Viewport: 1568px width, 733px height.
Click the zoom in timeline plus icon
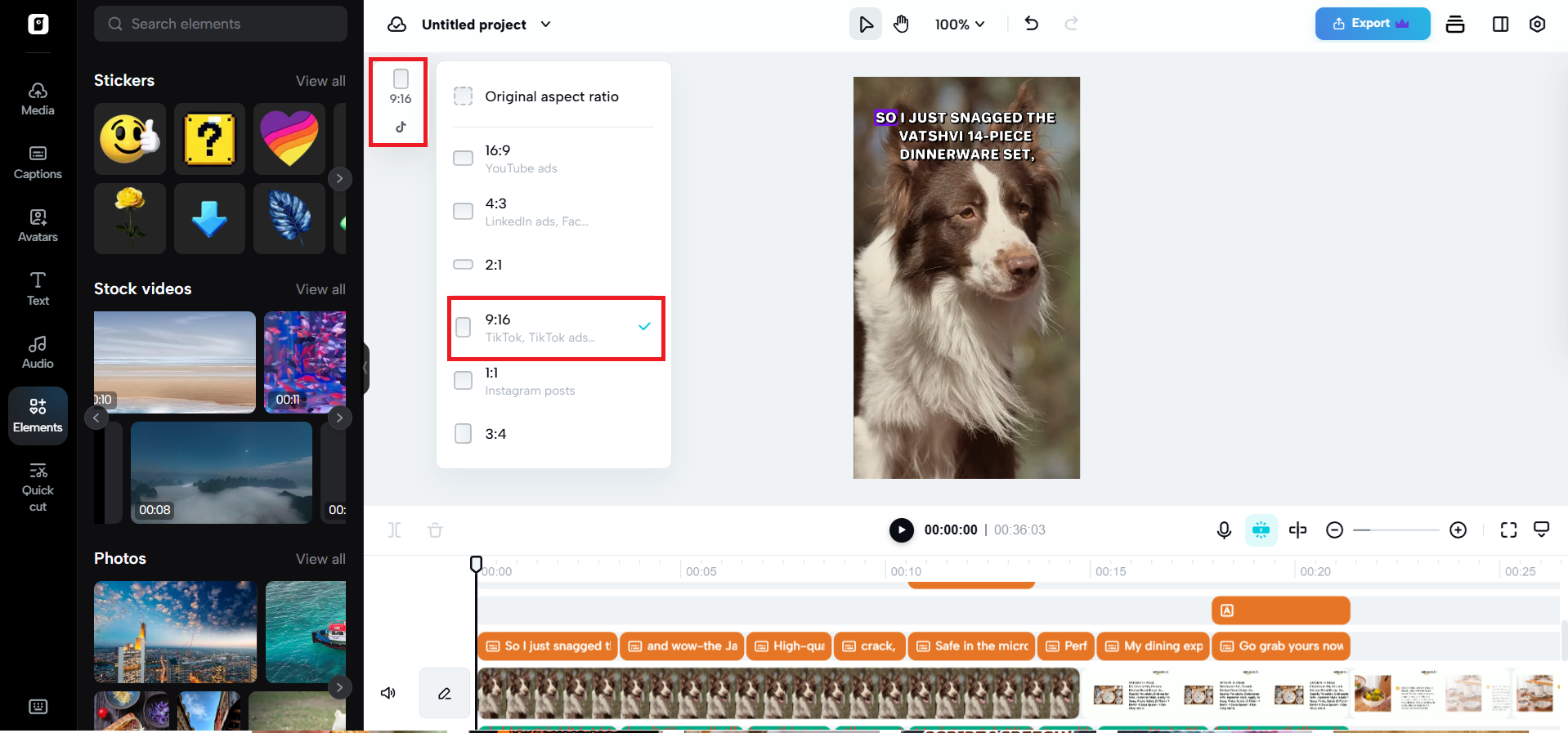pos(1458,530)
